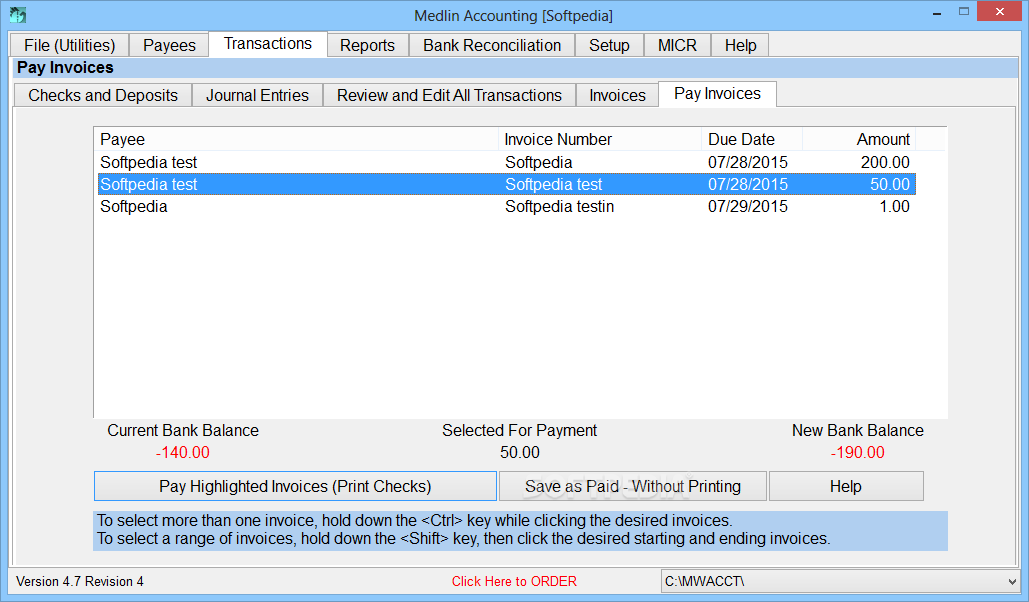This screenshot has width=1029, height=602.
Task: Select the invoice row with amount 200.00
Action: tap(506, 162)
